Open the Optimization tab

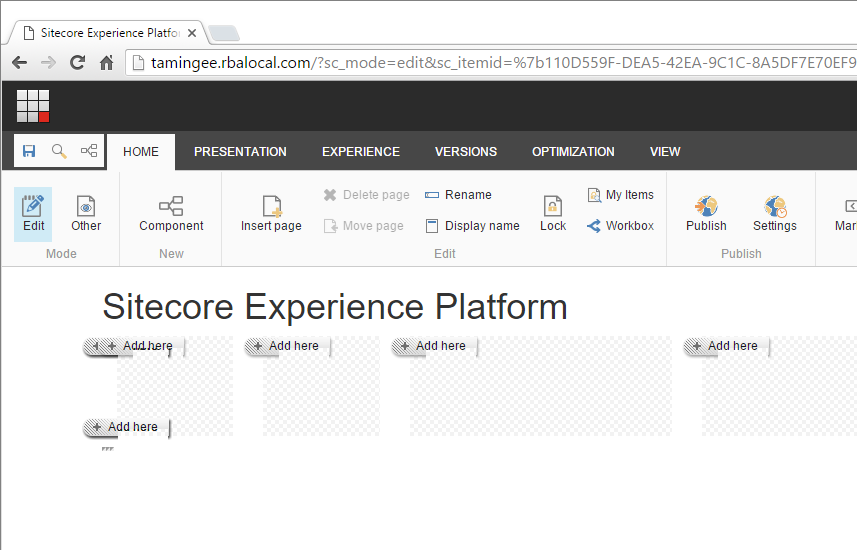pos(573,152)
